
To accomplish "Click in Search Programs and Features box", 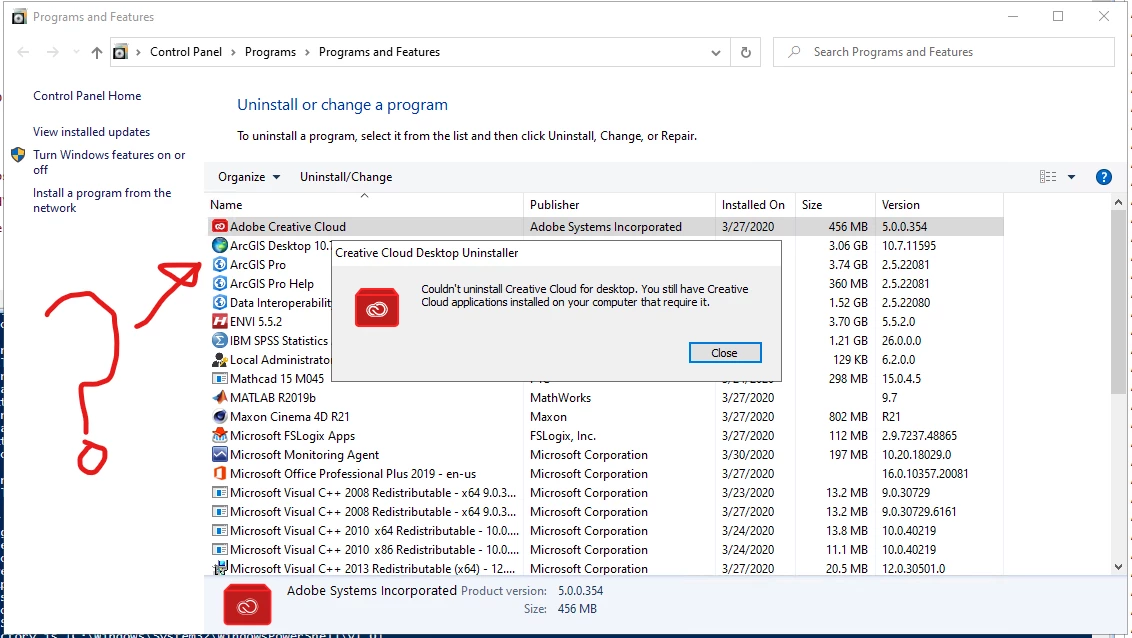I will (943, 52).
